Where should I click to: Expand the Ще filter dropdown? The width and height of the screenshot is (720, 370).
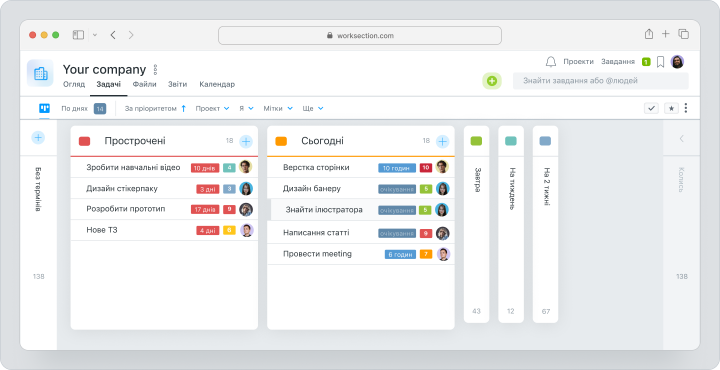click(313, 108)
